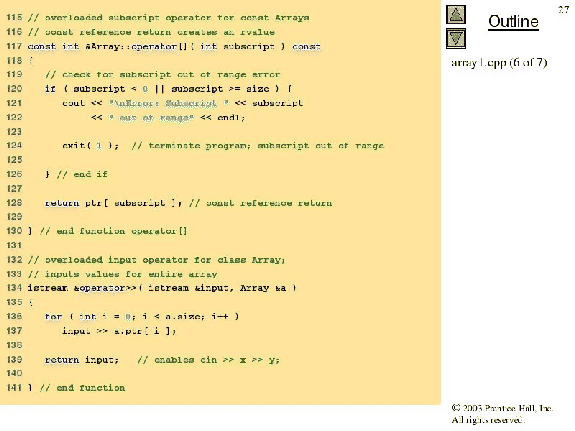Select line 115 overloaded subscript operator comment

[x=168, y=18]
